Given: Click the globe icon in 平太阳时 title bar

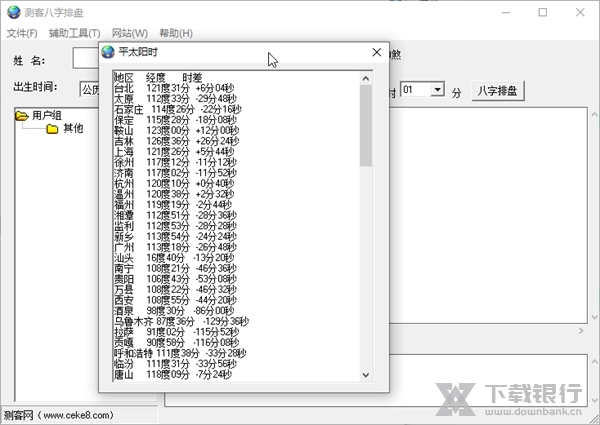Looking at the screenshot, I should tap(108, 52).
